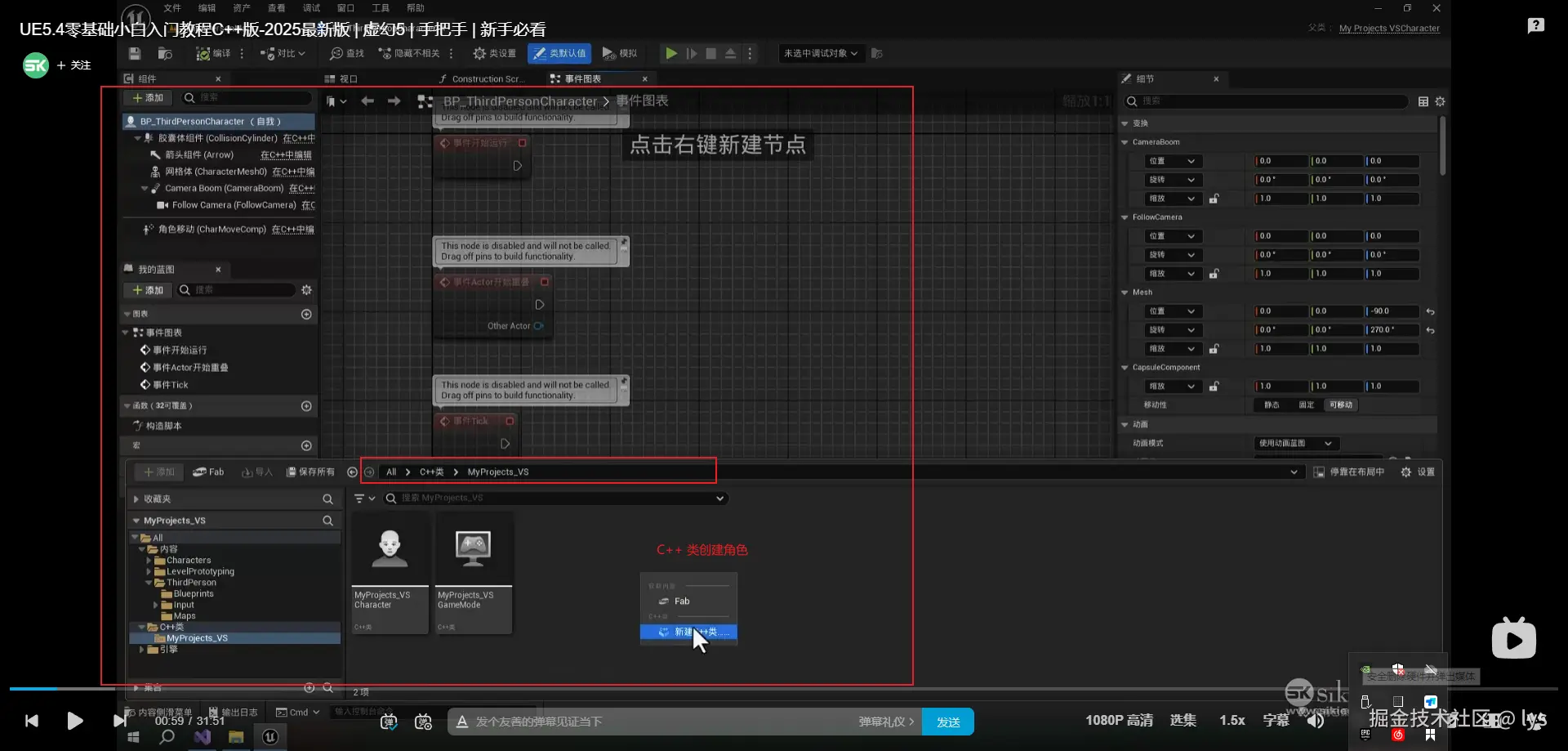This screenshot has height=751, width=1568.
Task: Click details property matrix grid icon
Action: pos(1423,101)
